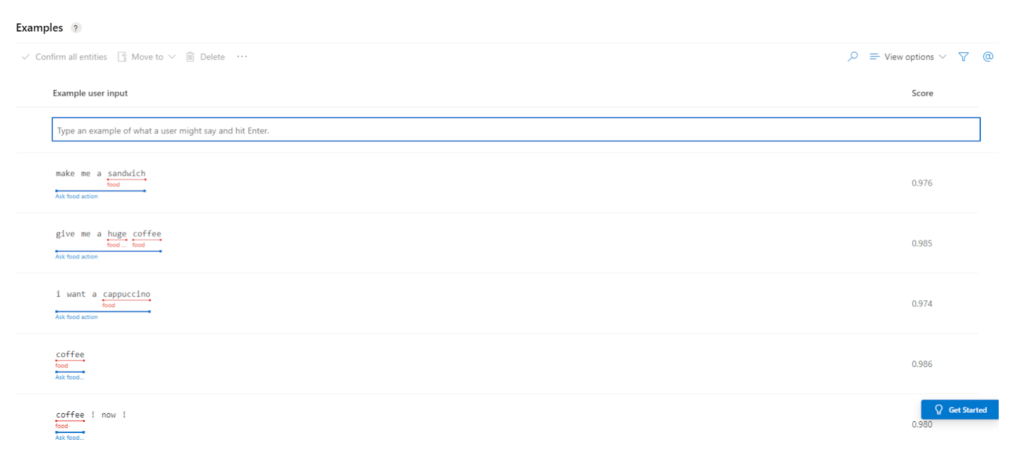This screenshot has width=1024, height=474.
Task: Click the Move to document icon
Action: (122, 57)
